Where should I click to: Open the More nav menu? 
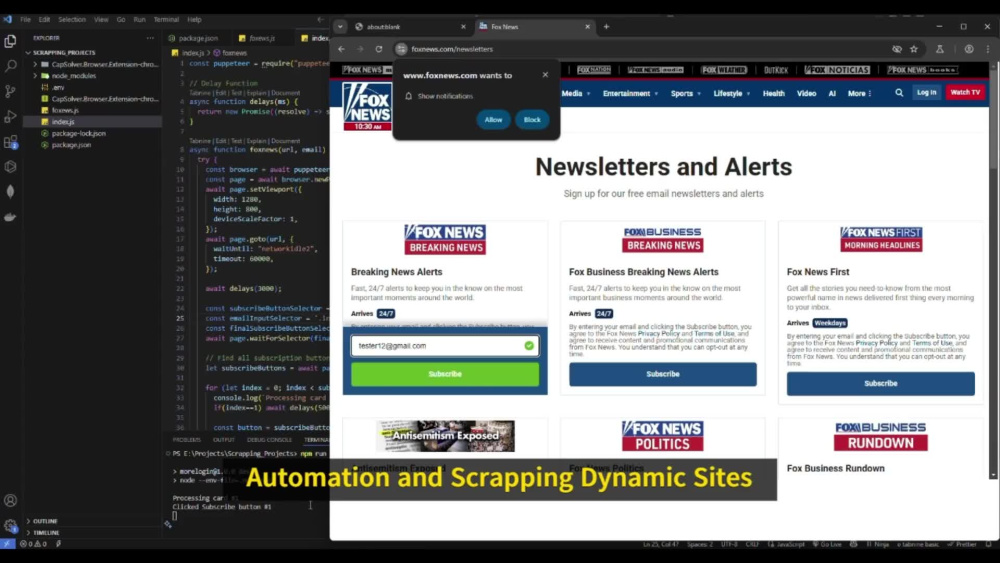pyautogui.click(x=859, y=94)
